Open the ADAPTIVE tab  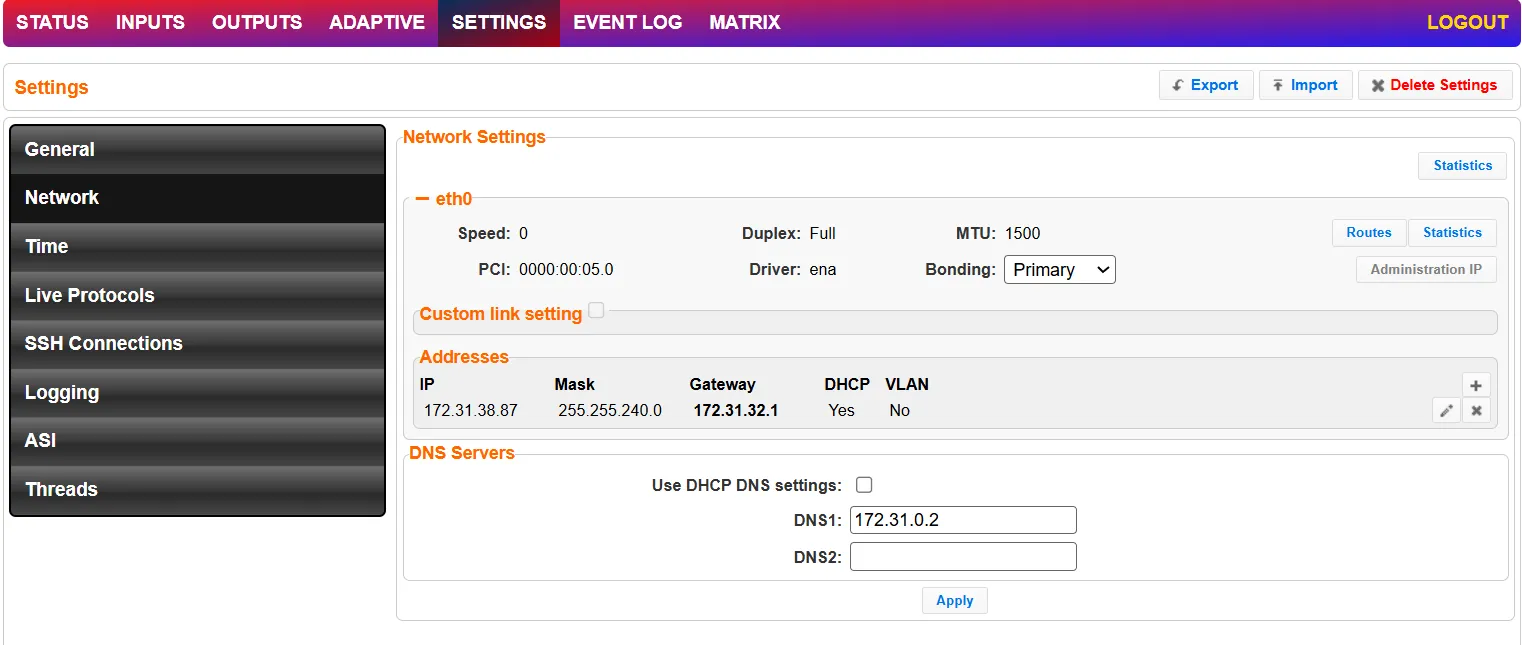tap(377, 22)
